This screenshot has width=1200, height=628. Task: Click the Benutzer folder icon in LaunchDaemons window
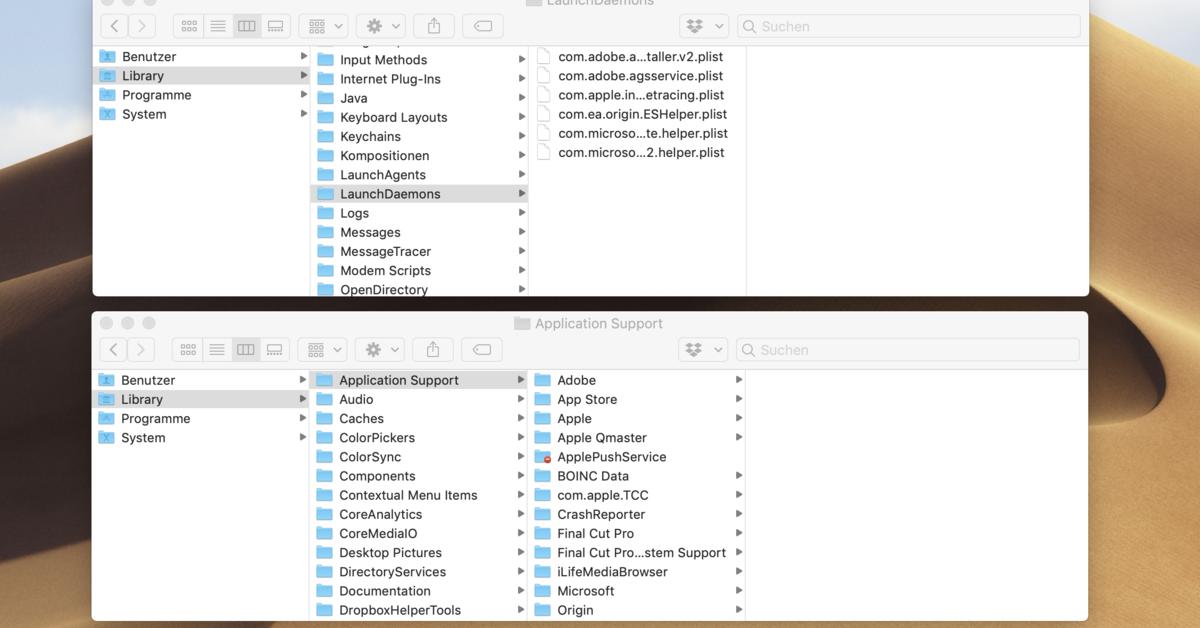point(107,57)
